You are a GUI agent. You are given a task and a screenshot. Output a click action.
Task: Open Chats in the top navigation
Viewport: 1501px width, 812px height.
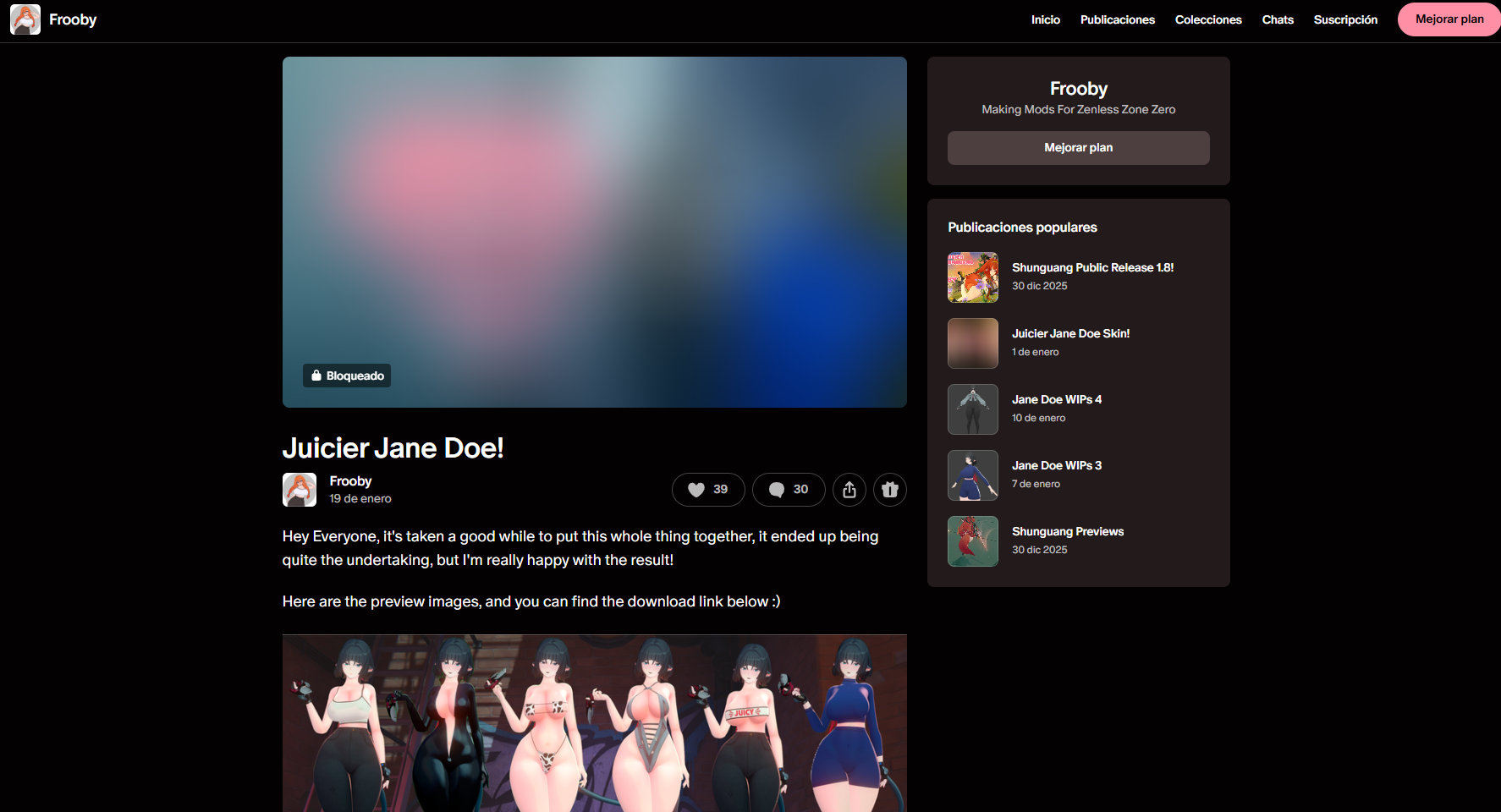point(1278,19)
